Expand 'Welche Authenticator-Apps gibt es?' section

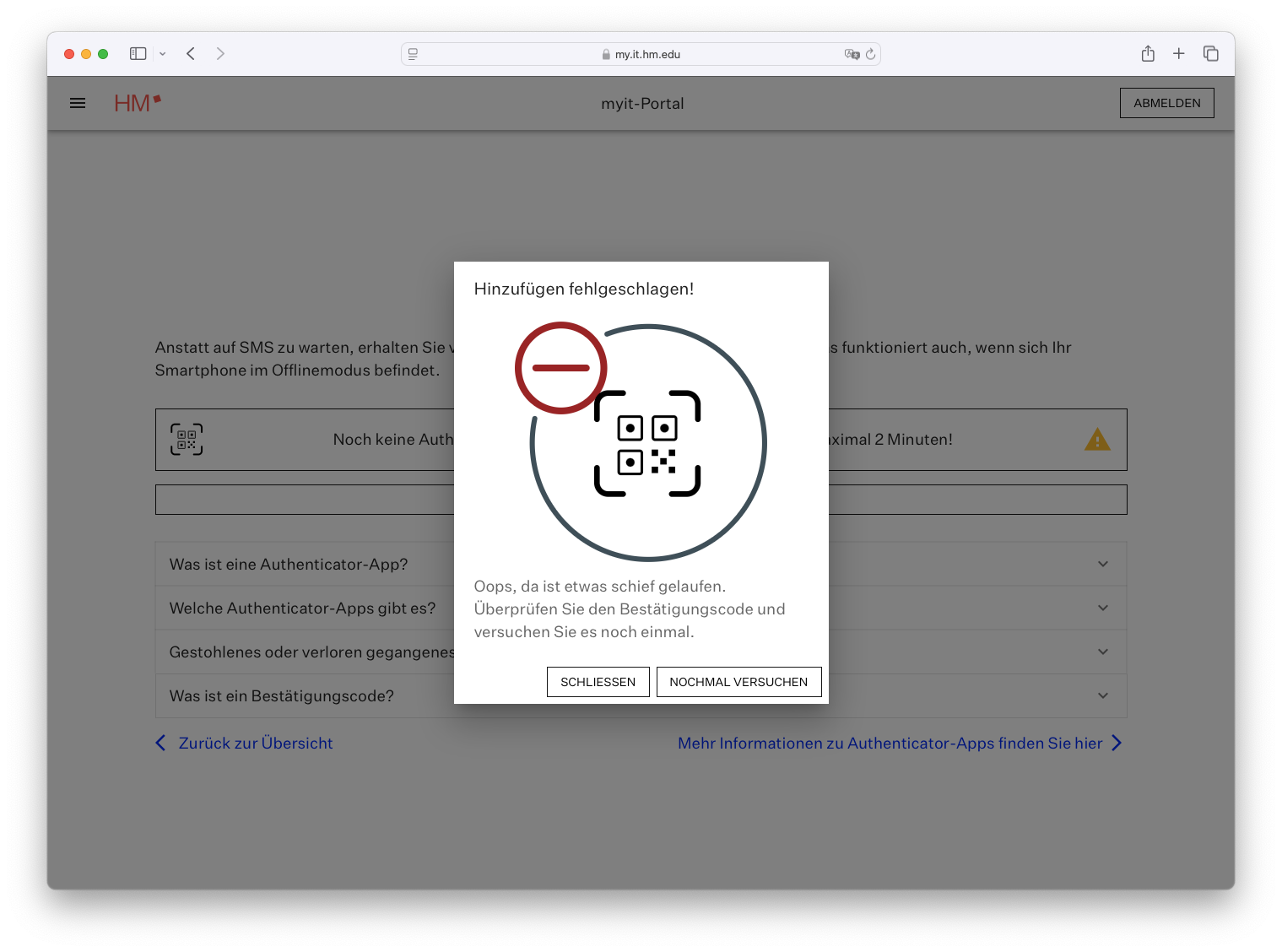pyautogui.click(x=1102, y=608)
